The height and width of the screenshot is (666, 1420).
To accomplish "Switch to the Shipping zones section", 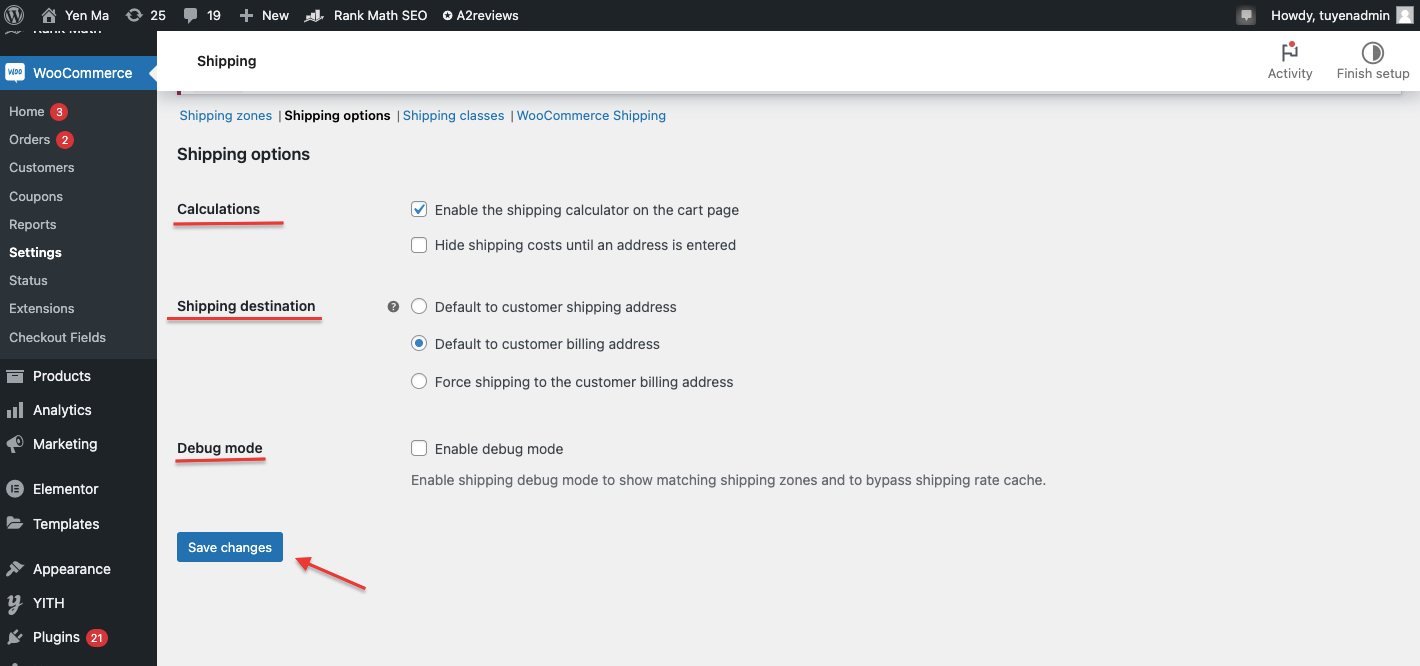I will pyautogui.click(x=226, y=115).
